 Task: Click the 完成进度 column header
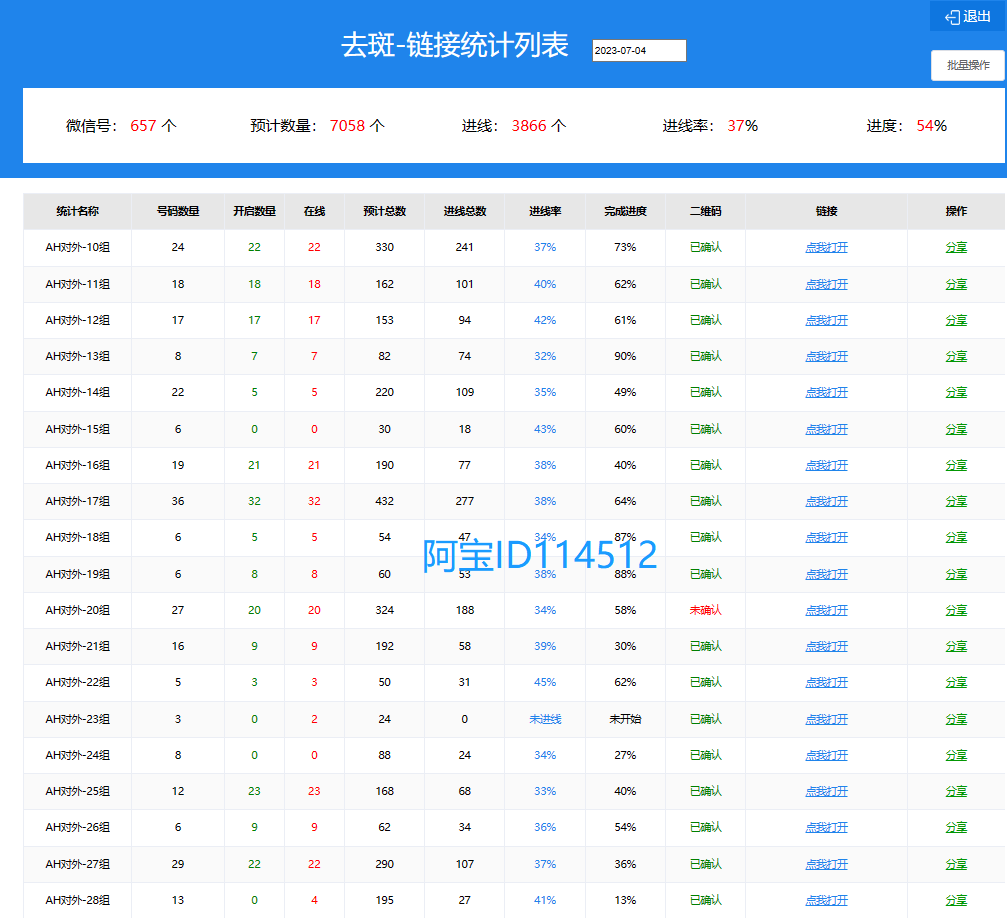[x=625, y=211]
